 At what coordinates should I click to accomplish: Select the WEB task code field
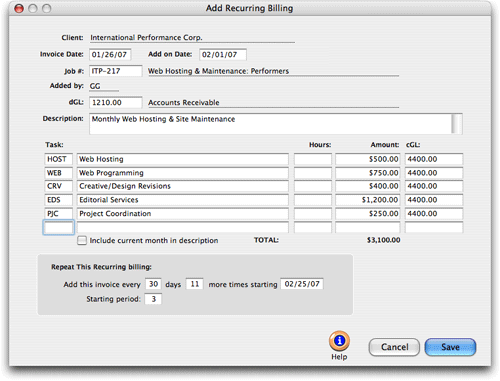tap(58, 173)
